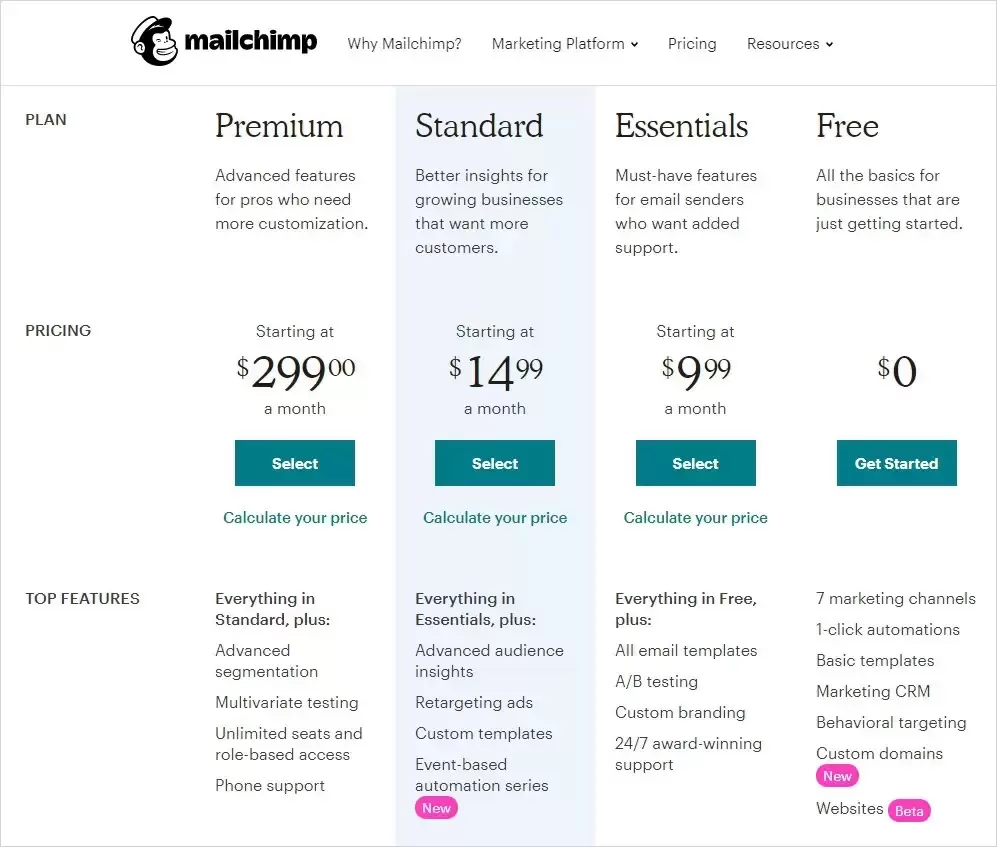Open the chevron next to Marketing Platform
997x847 pixels.
pyautogui.click(x=633, y=44)
